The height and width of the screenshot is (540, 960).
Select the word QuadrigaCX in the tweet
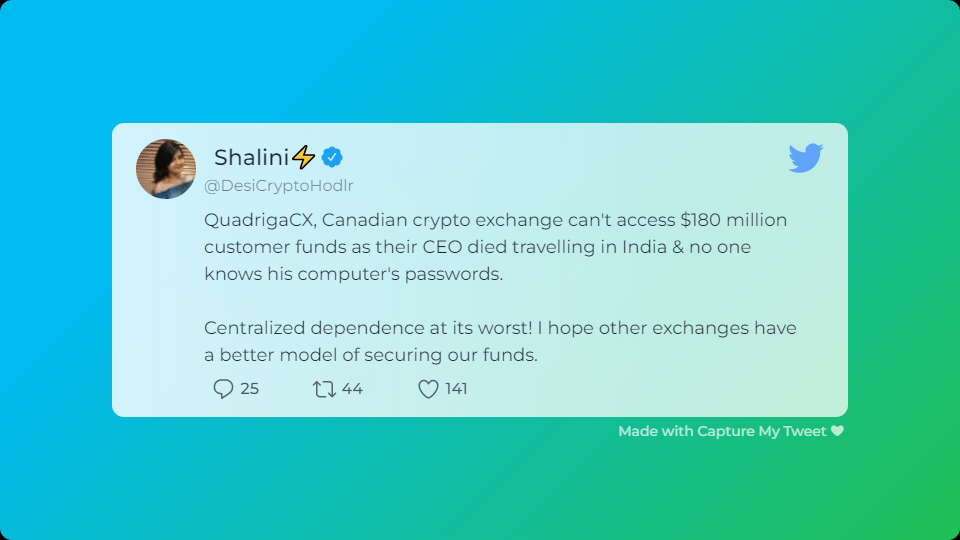click(260, 220)
